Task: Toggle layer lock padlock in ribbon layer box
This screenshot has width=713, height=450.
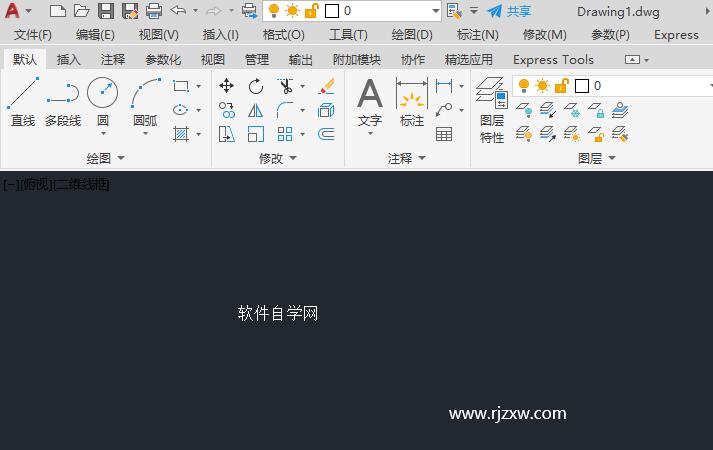Action: (x=562, y=85)
